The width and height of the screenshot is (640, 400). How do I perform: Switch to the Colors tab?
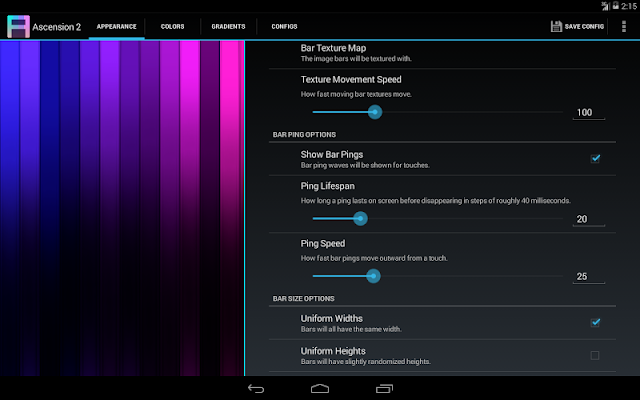(x=172, y=27)
